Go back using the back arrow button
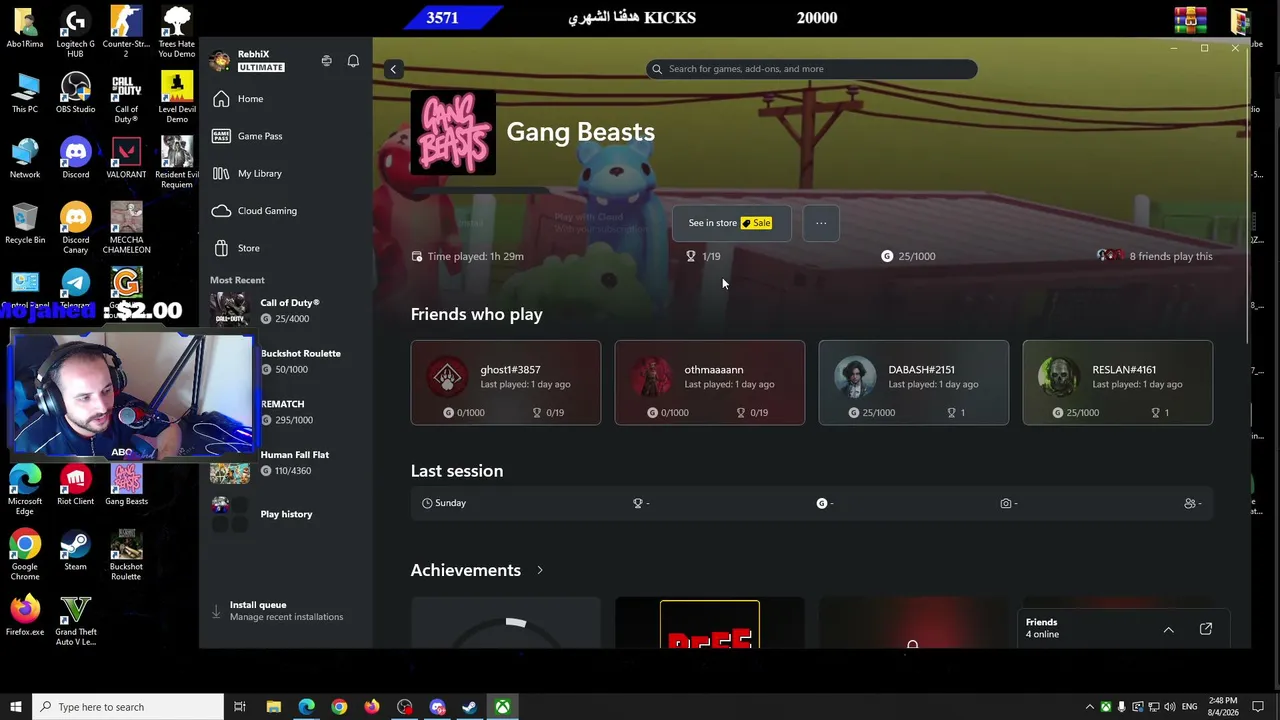The width and height of the screenshot is (1280, 720). point(393,69)
